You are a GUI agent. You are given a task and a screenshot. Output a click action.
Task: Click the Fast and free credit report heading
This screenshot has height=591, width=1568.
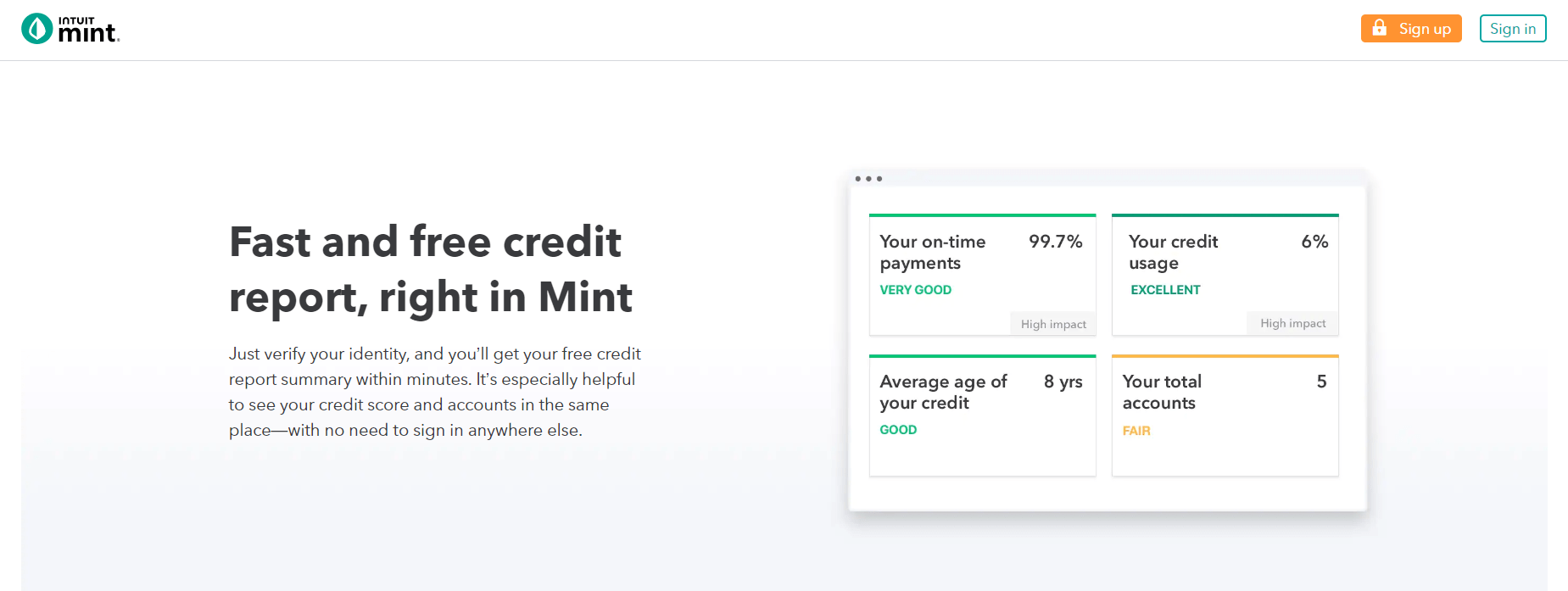pyautogui.click(x=431, y=270)
